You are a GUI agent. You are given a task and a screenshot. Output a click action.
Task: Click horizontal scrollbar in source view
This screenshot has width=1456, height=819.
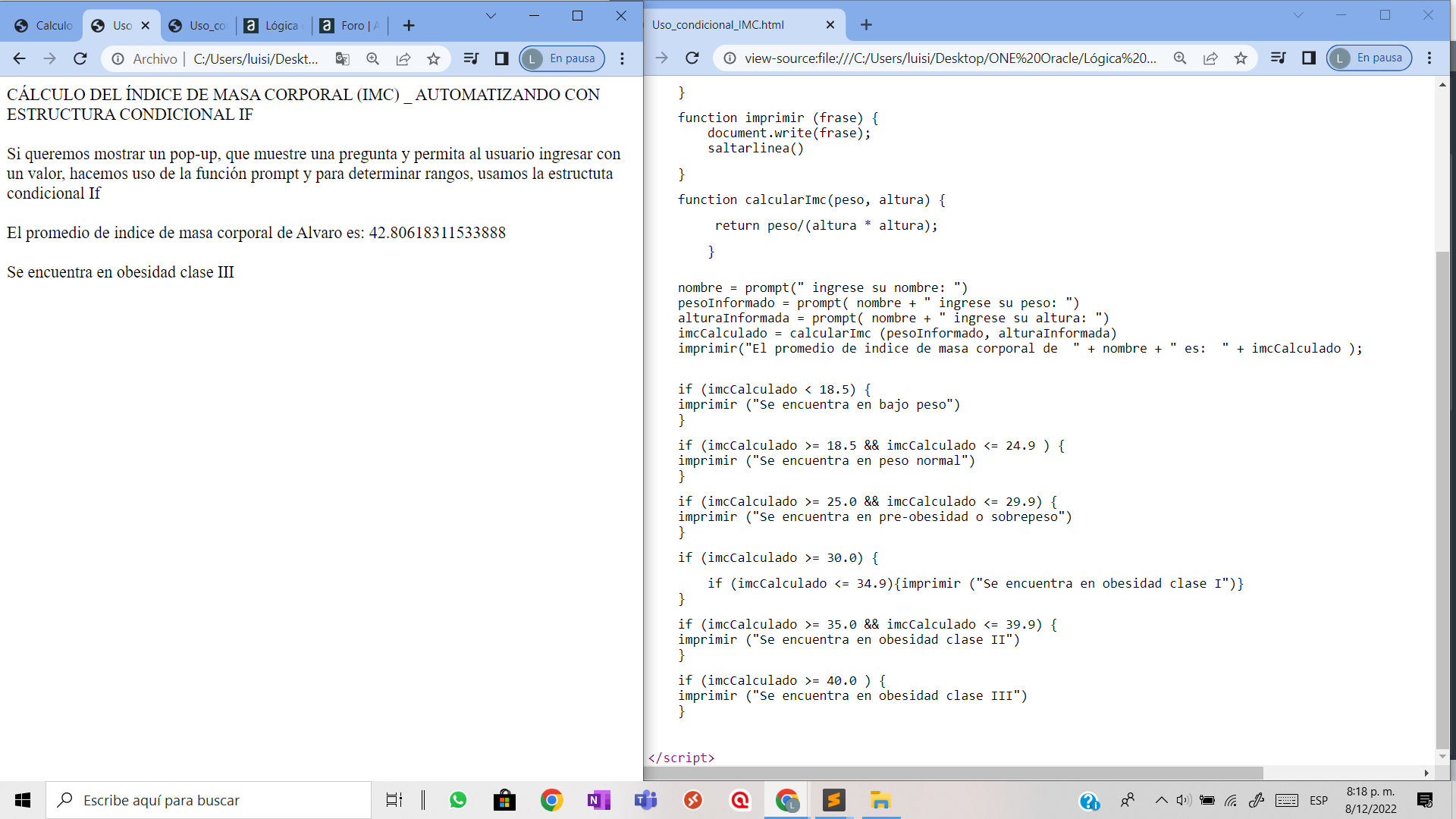[954, 773]
